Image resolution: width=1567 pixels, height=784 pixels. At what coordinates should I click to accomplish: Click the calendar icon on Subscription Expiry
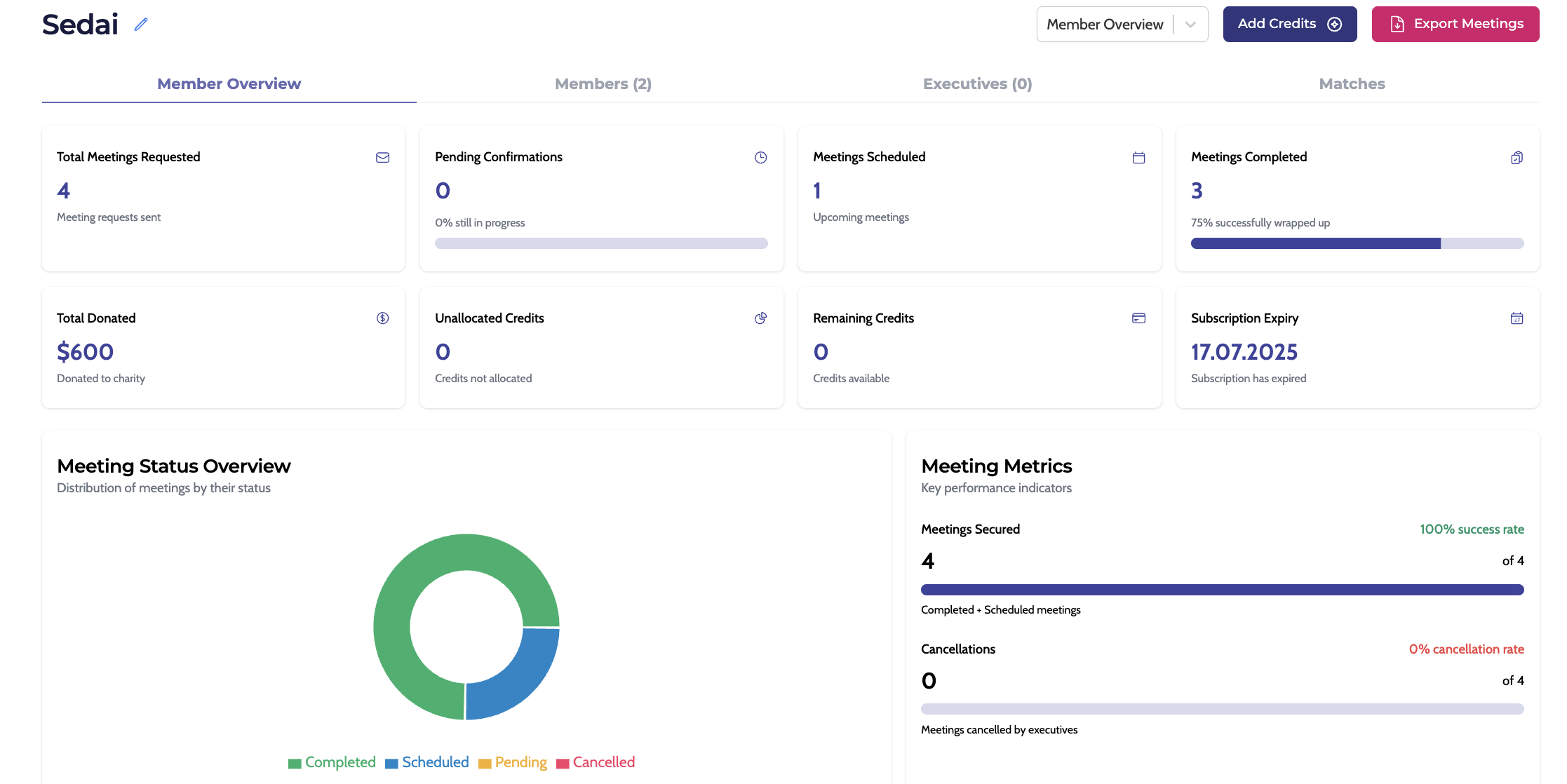(1516, 318)
